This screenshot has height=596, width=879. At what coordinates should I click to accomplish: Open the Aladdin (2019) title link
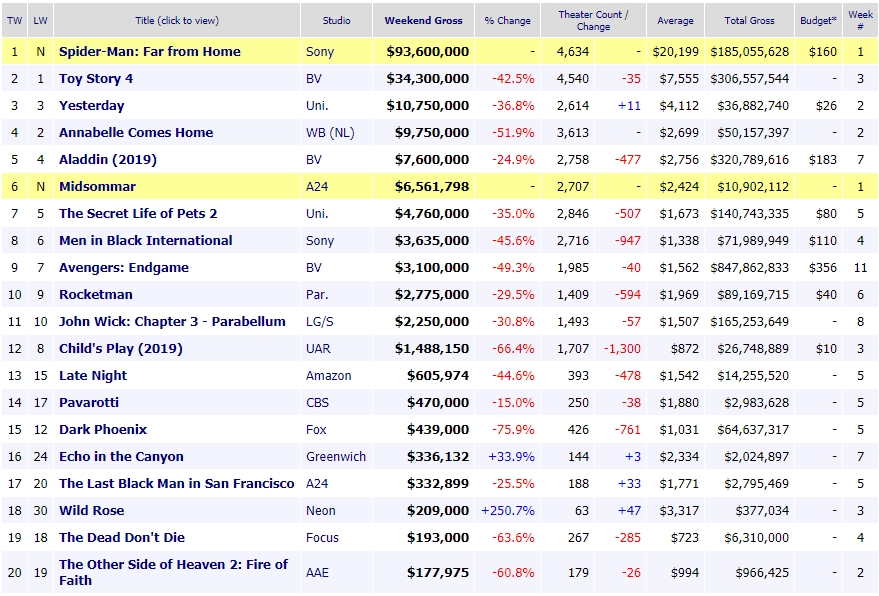pyautogui.click(x=108, y=159)
